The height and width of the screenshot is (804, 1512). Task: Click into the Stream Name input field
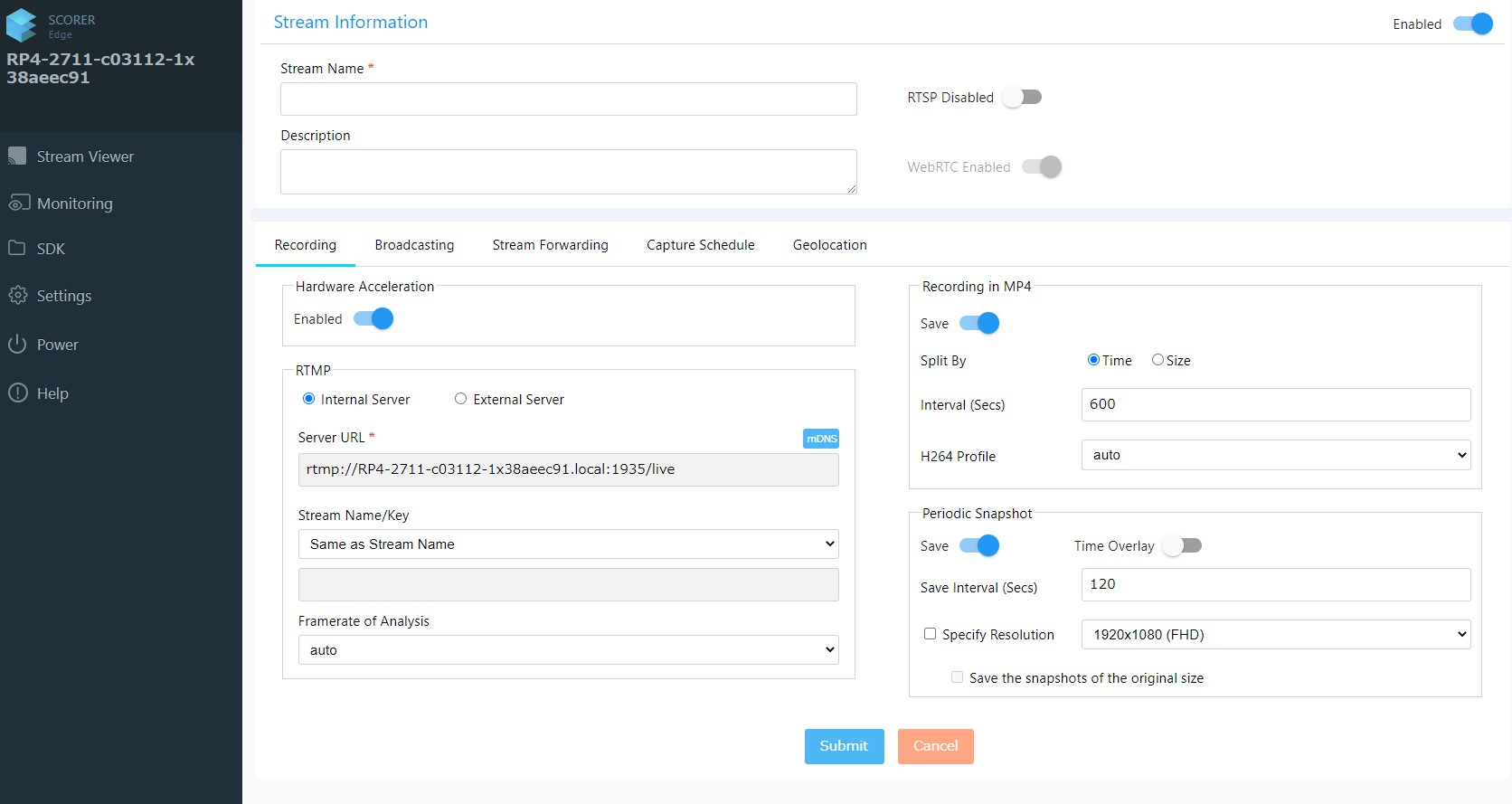click(x=568, y=99)
